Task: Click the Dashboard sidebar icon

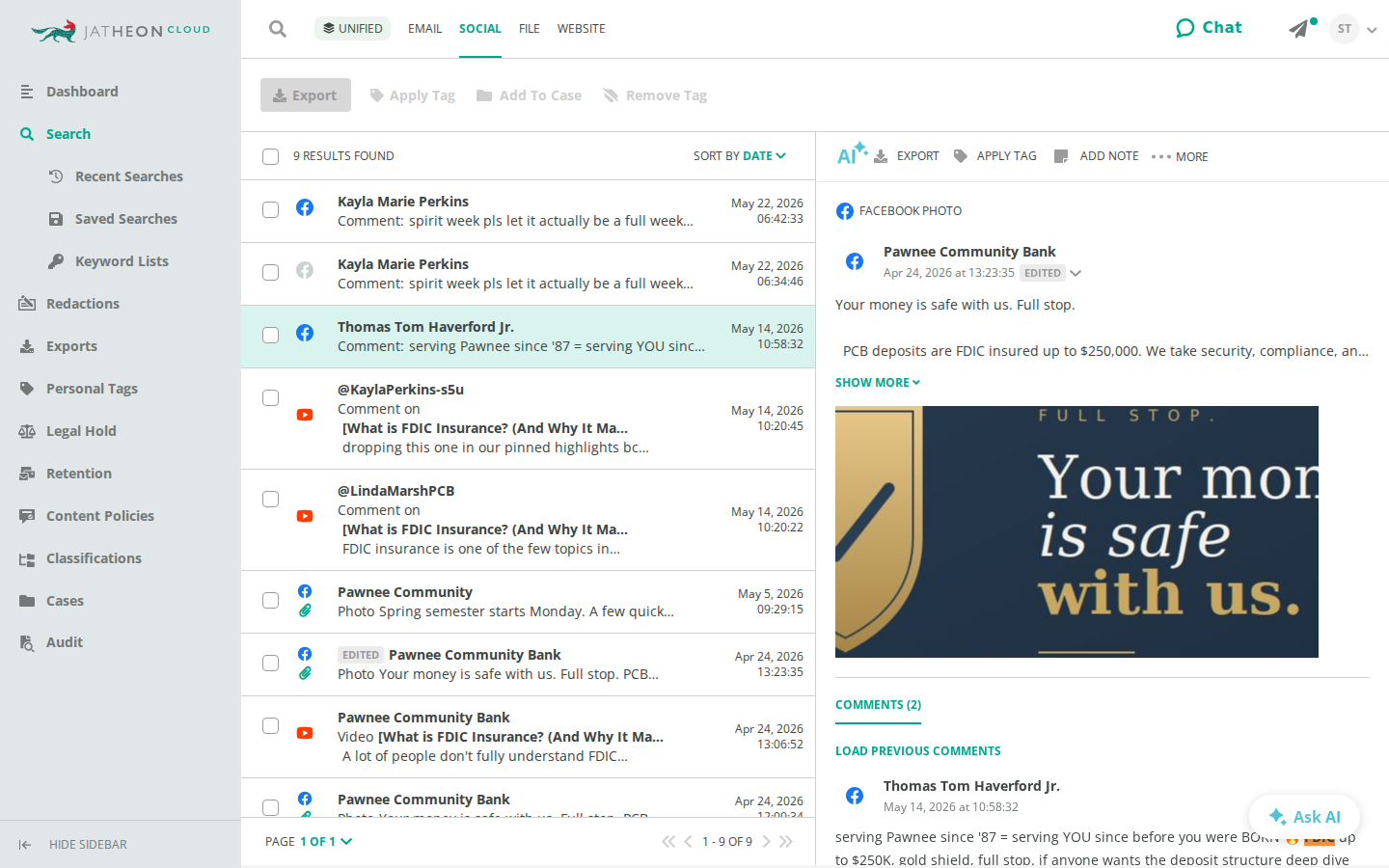Action: click(x=27, y=92)
